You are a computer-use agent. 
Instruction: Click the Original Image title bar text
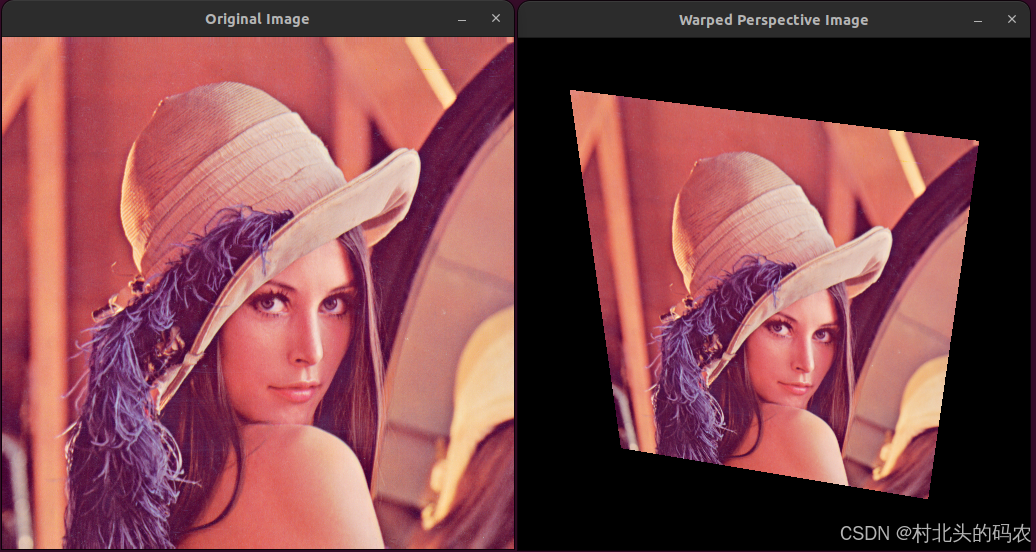click(257, 19)
